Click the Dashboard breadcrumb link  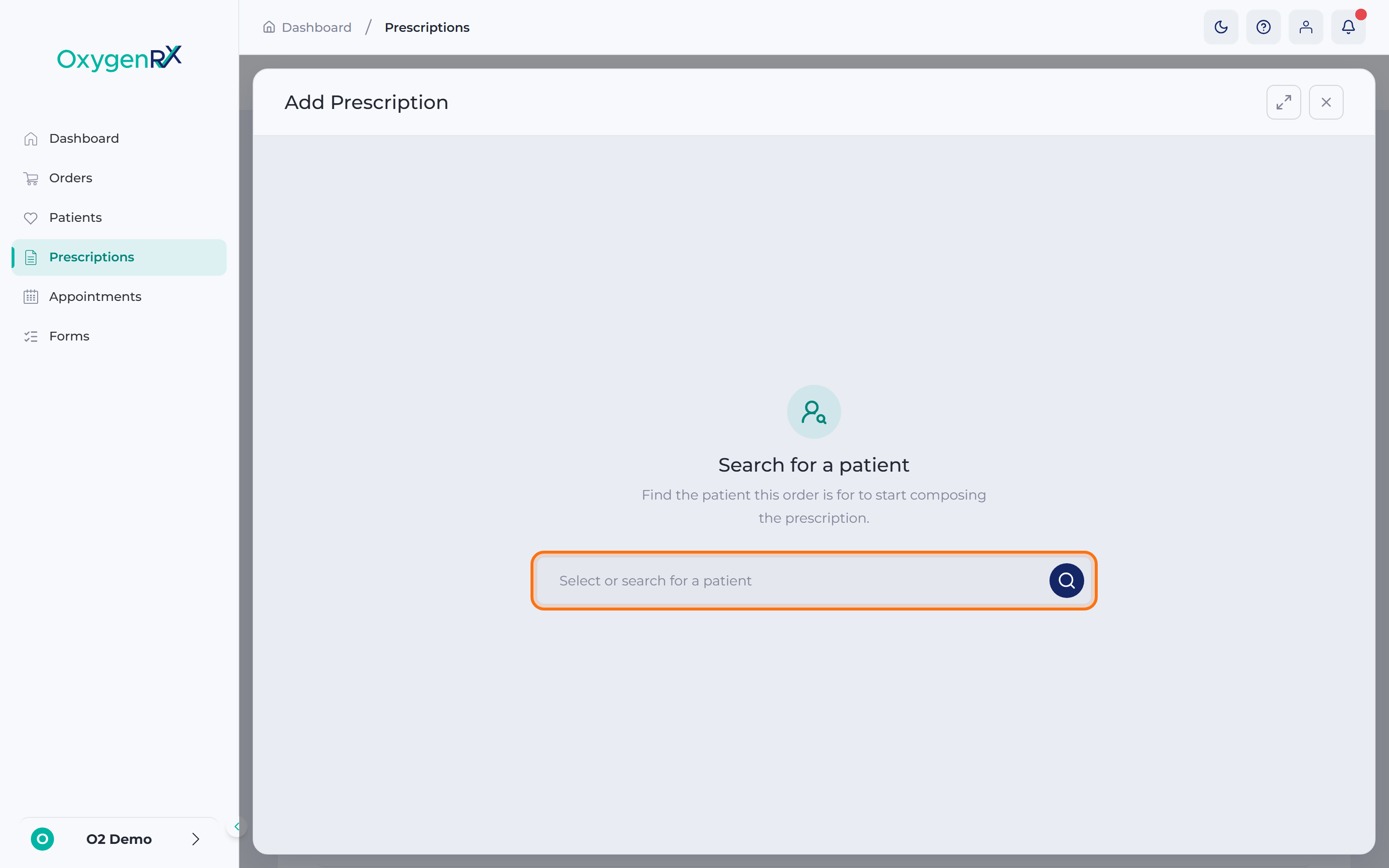[316, 27]
